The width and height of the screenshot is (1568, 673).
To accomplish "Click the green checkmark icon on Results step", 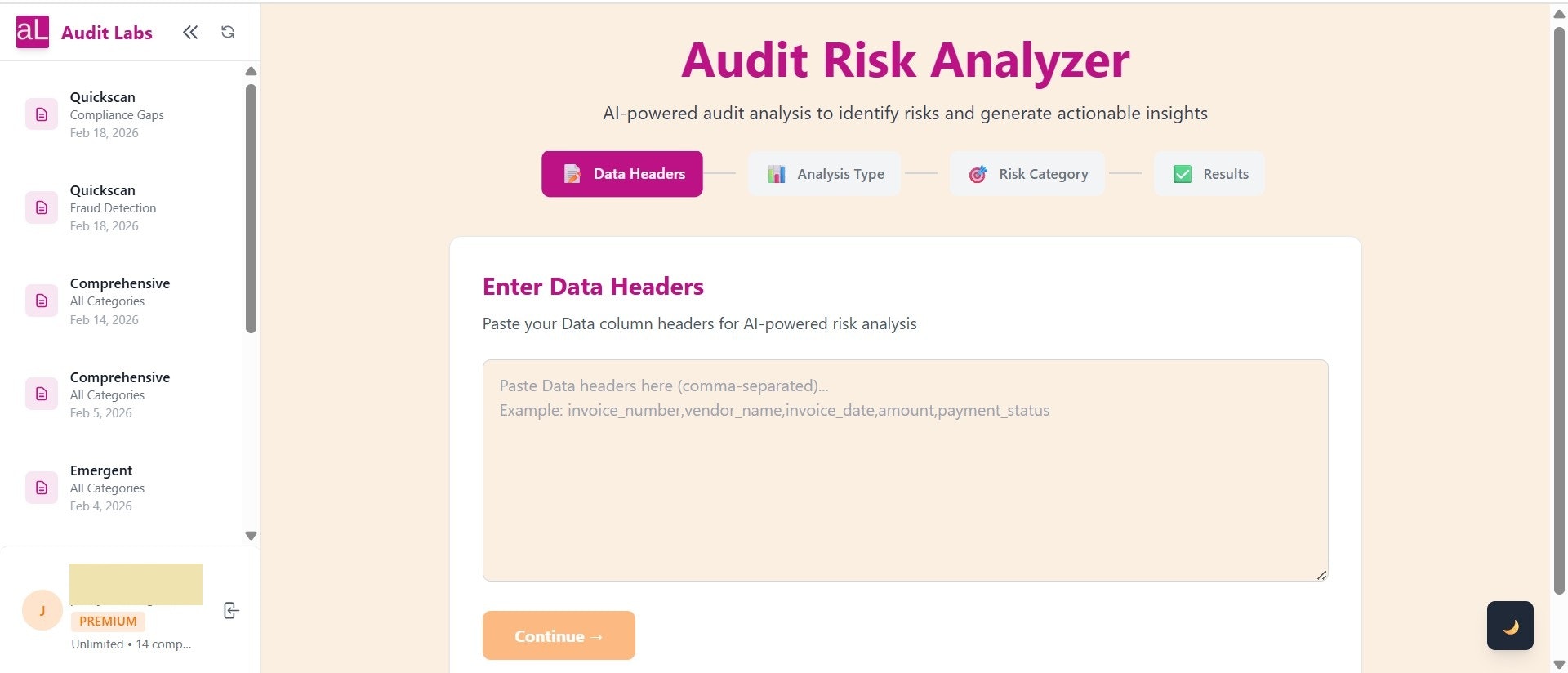I will click(x=1181, y=173).
